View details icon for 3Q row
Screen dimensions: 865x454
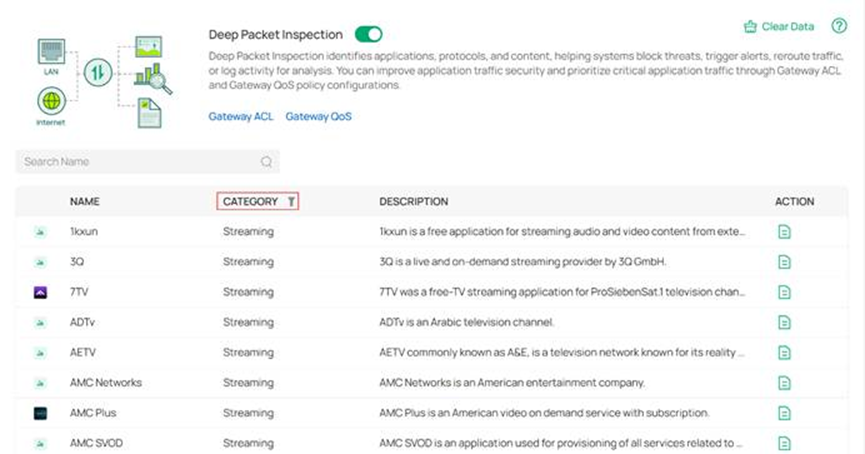(x=784, y=262)
